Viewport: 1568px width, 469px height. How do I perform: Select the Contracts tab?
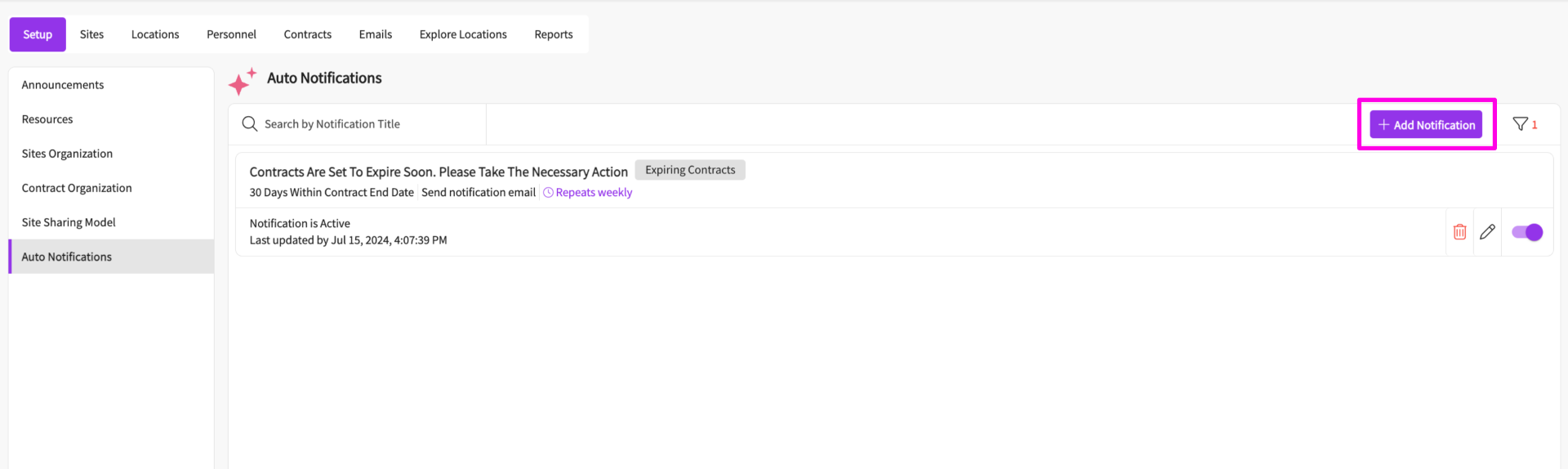(x=308, y=34)
